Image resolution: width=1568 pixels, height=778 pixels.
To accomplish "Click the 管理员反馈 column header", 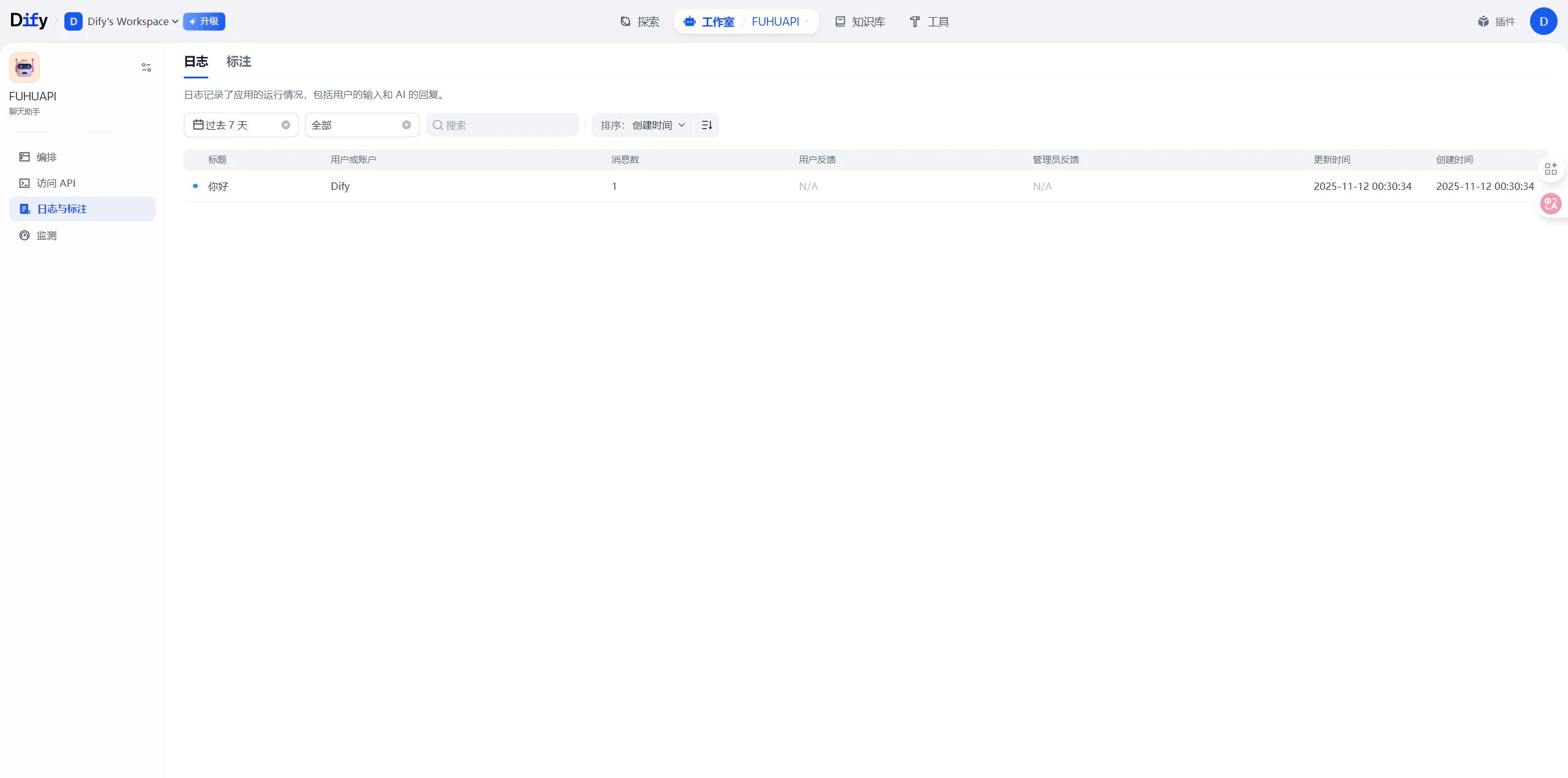I will 1056,159.
